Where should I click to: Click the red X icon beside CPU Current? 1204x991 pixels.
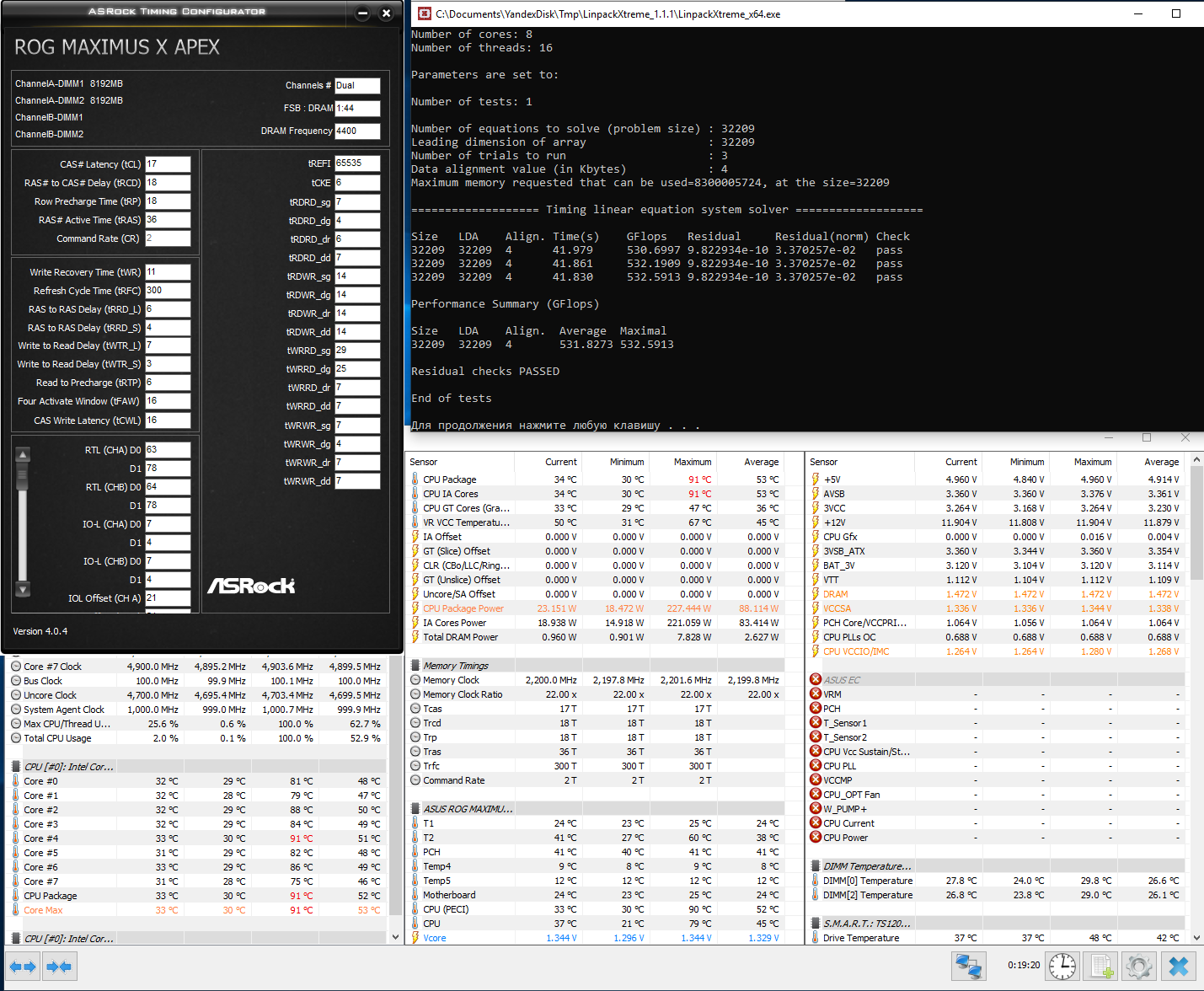816,823
